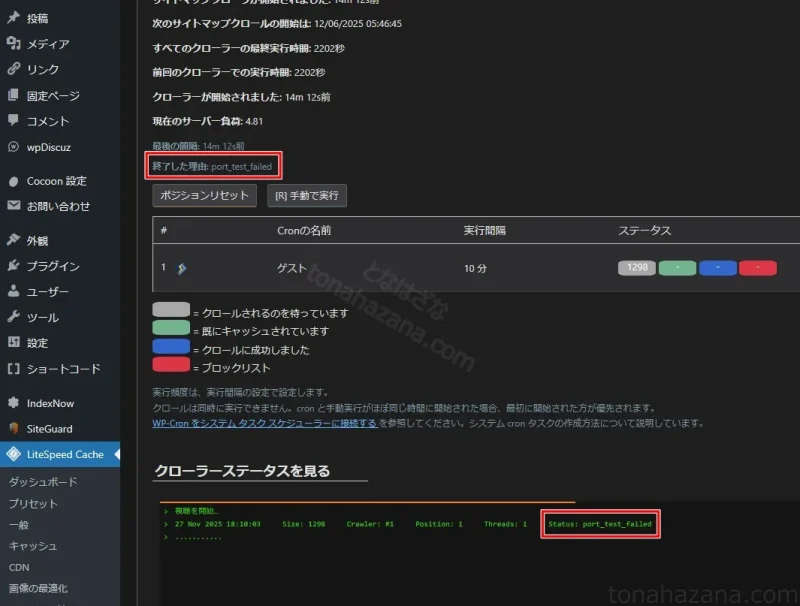Viewport: 800px width, 606px height.
Task: Click the speech bubble icon beside コメント
Action: point(13,121)
